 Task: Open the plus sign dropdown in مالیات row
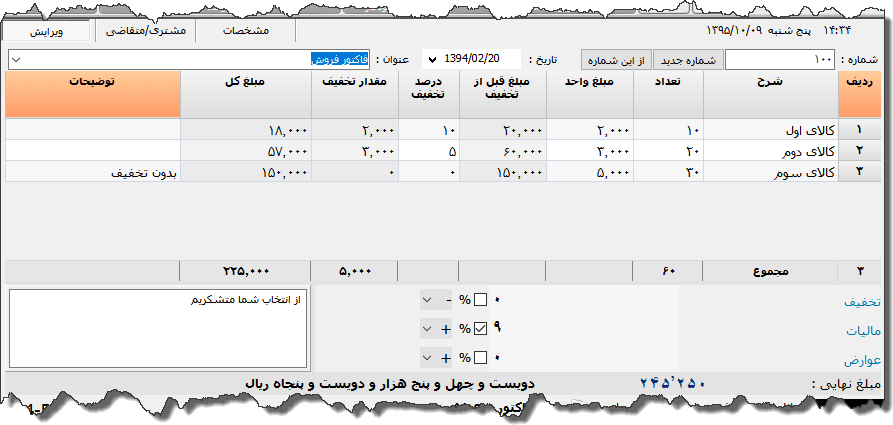point(427,328)
